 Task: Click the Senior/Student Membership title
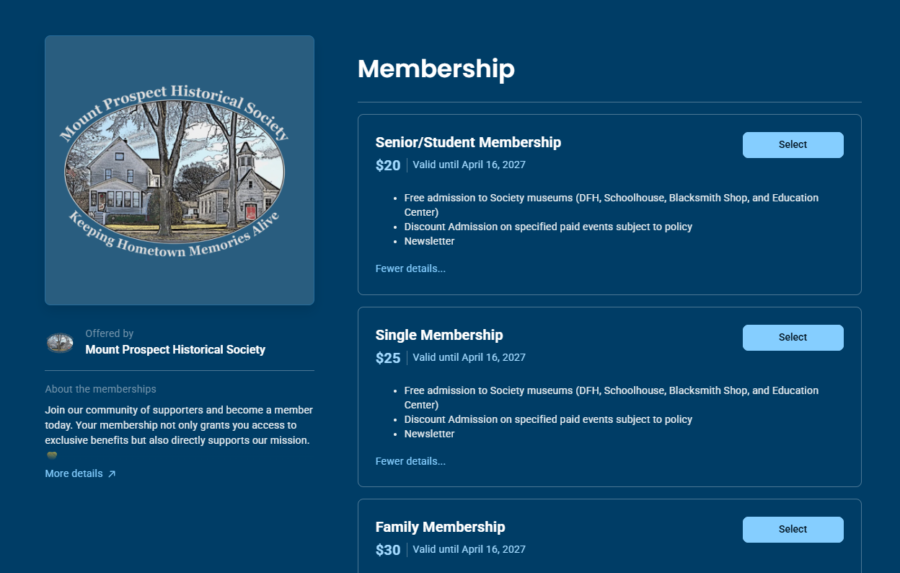tap(468, 143)
